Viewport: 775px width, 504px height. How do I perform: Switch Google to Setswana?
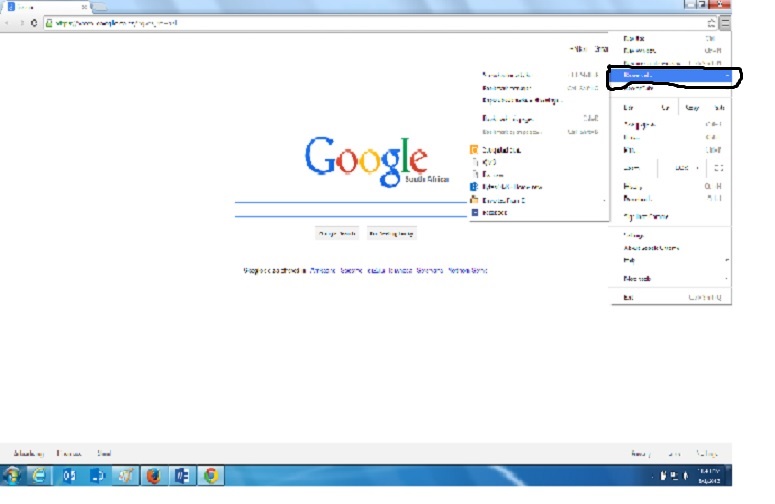[x=430, y=271]
